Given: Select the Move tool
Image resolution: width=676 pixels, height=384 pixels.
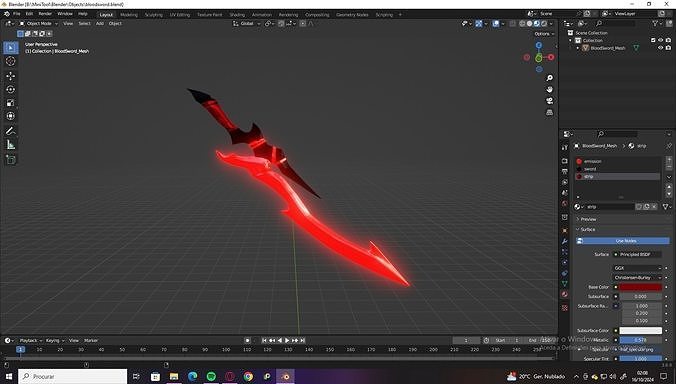Looking at the screenshot, I should pos(11,76).
